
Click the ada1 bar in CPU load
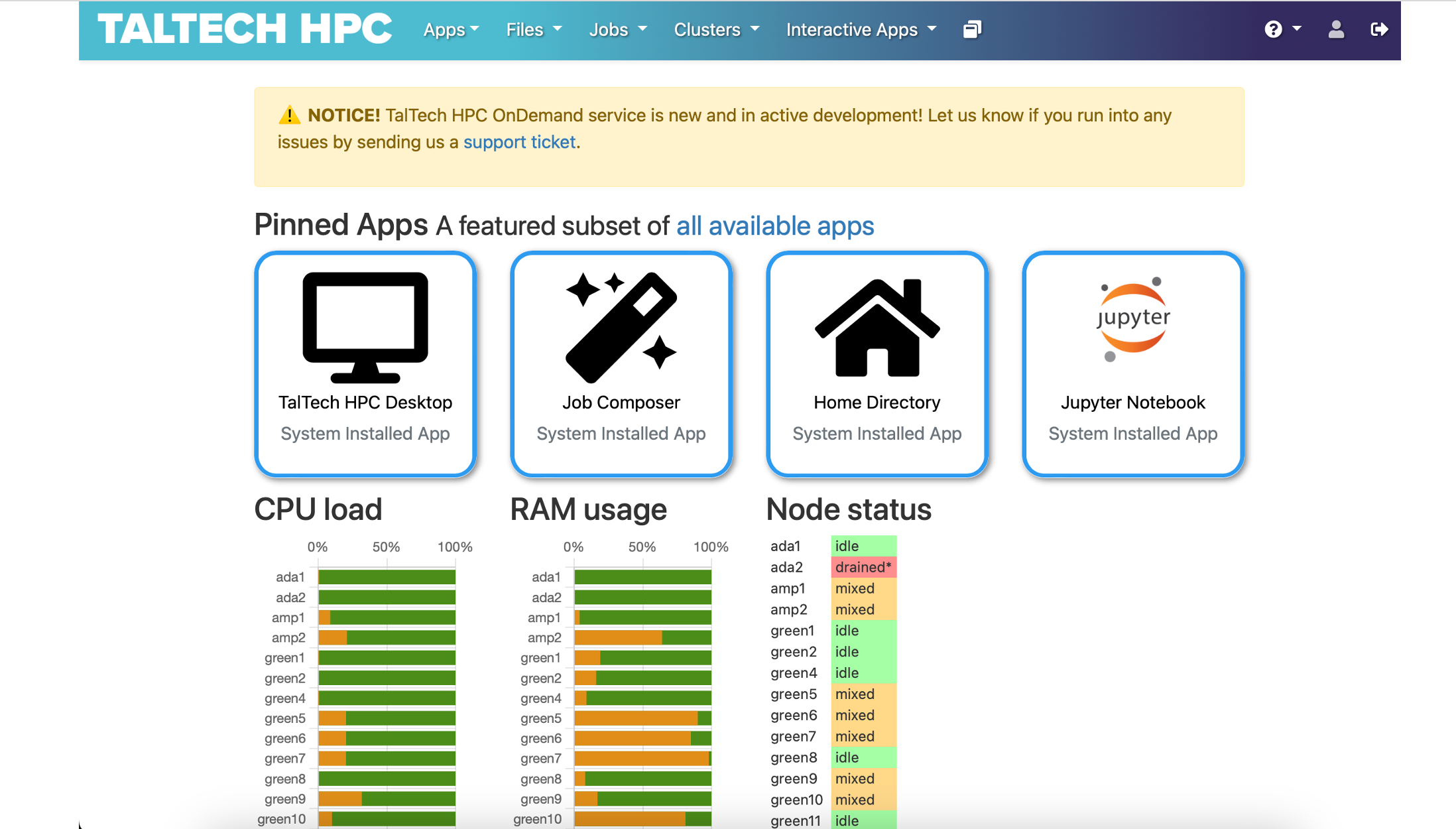tap(387, 577)
